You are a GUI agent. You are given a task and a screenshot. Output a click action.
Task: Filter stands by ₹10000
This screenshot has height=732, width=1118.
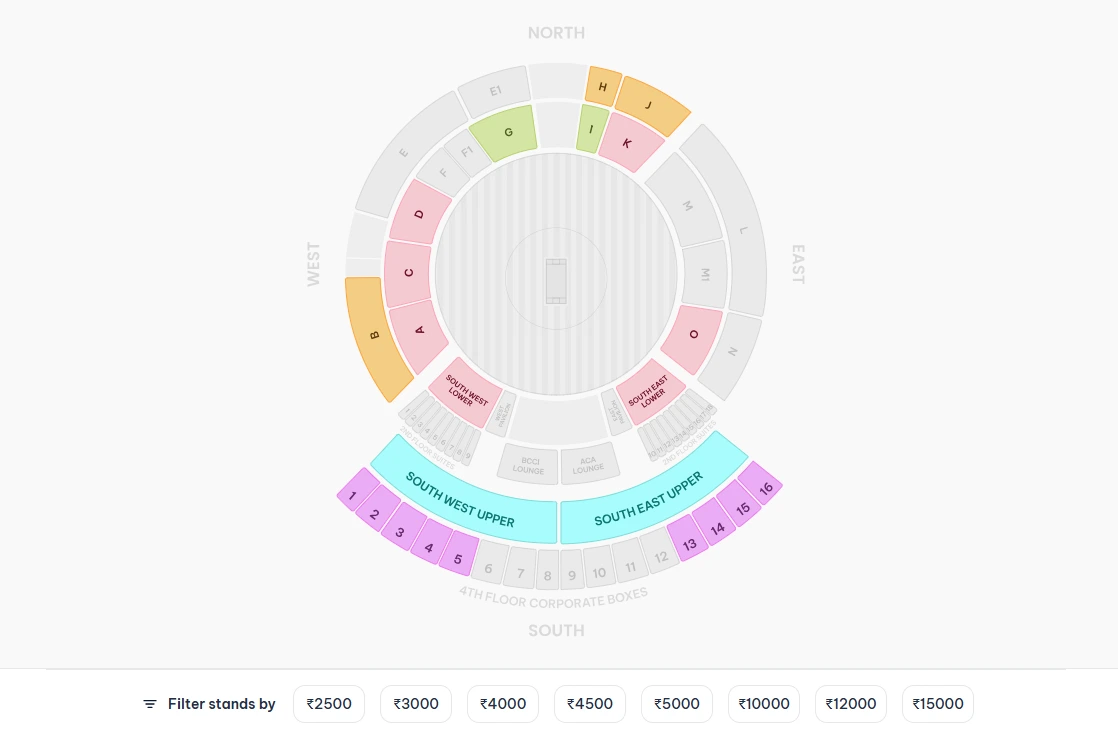coord(764,704)
